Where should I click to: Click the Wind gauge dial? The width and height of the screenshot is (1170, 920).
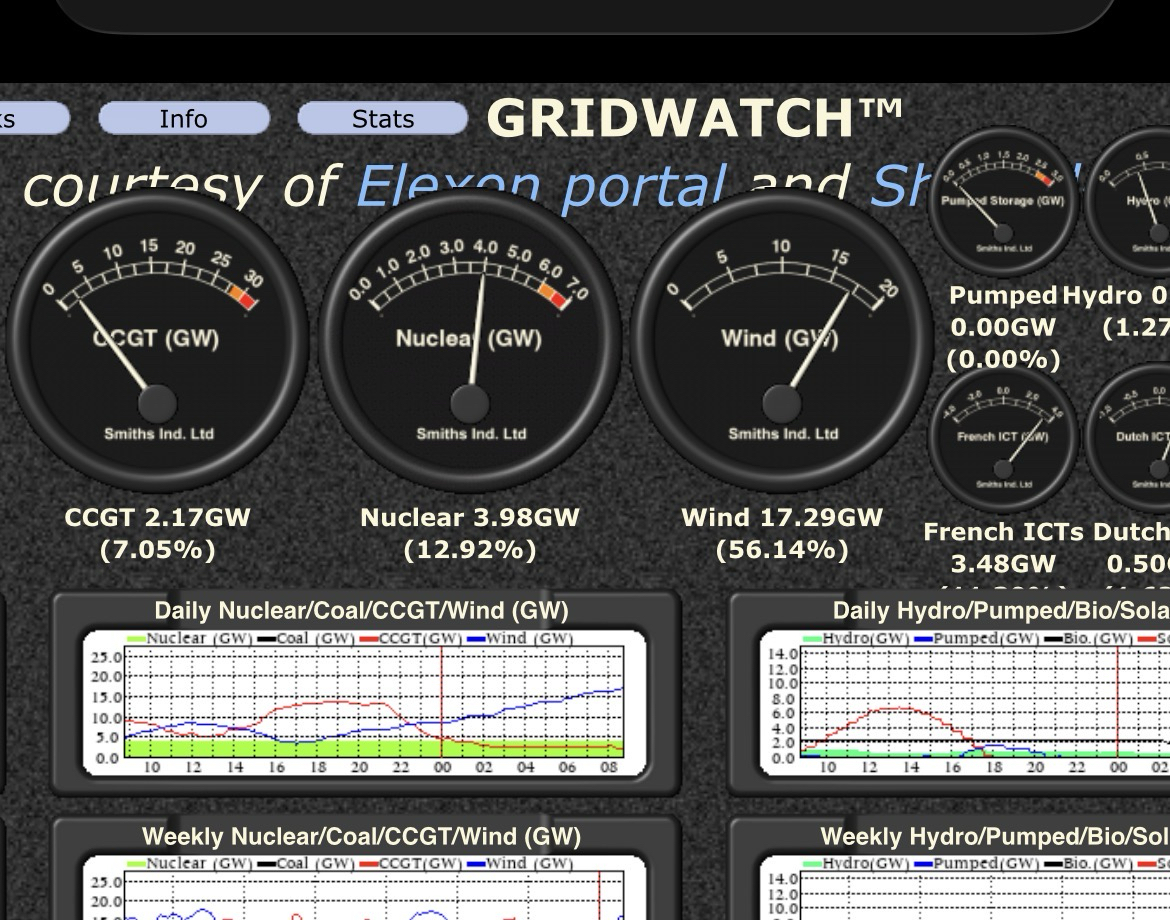coord(781,341)
